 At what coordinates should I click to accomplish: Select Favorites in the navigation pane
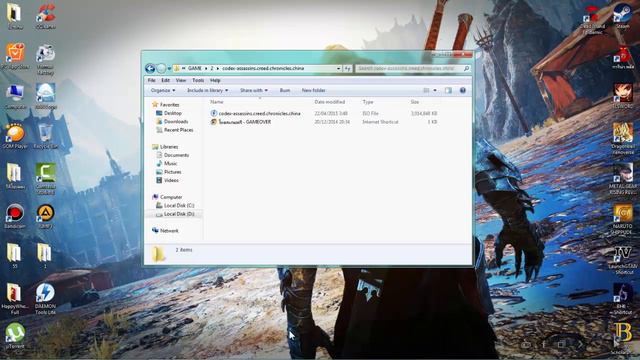tap(169, 105)
